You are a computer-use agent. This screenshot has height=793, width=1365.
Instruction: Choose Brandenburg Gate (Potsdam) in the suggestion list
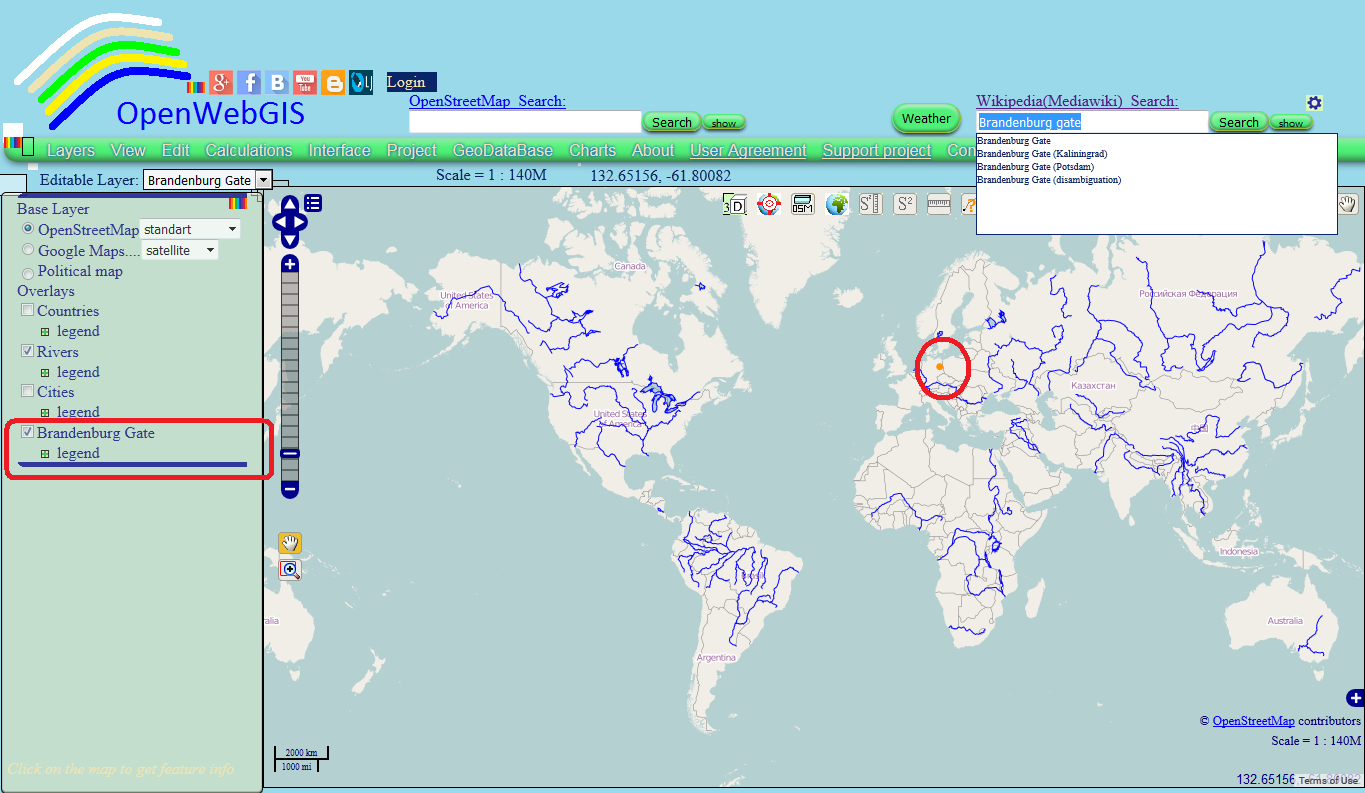pyautogui.click(x=1037, y=166)
